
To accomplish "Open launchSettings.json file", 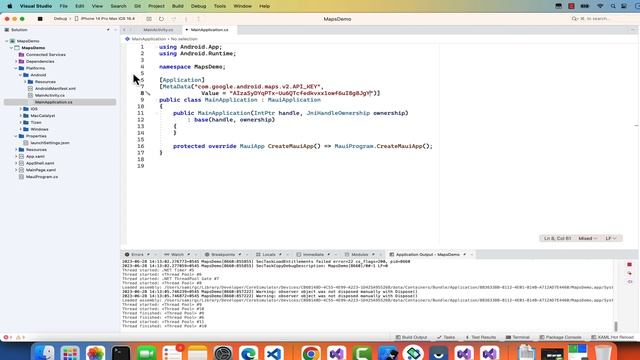I will (50, 143).
